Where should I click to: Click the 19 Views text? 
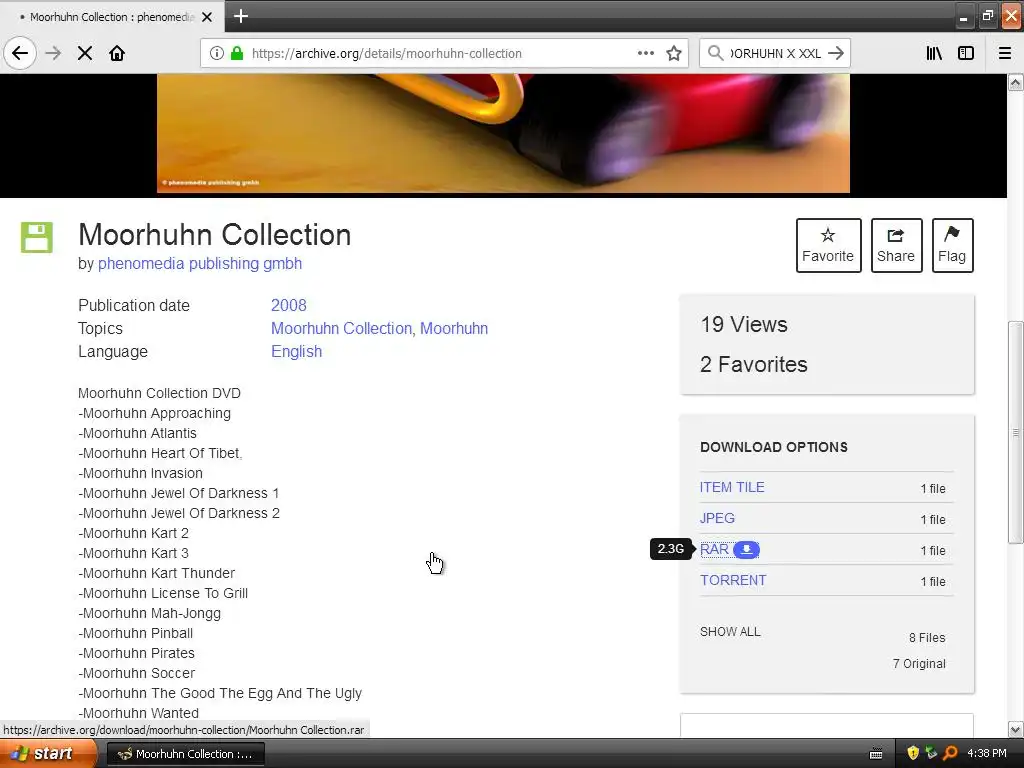click(x=744, y=325)
